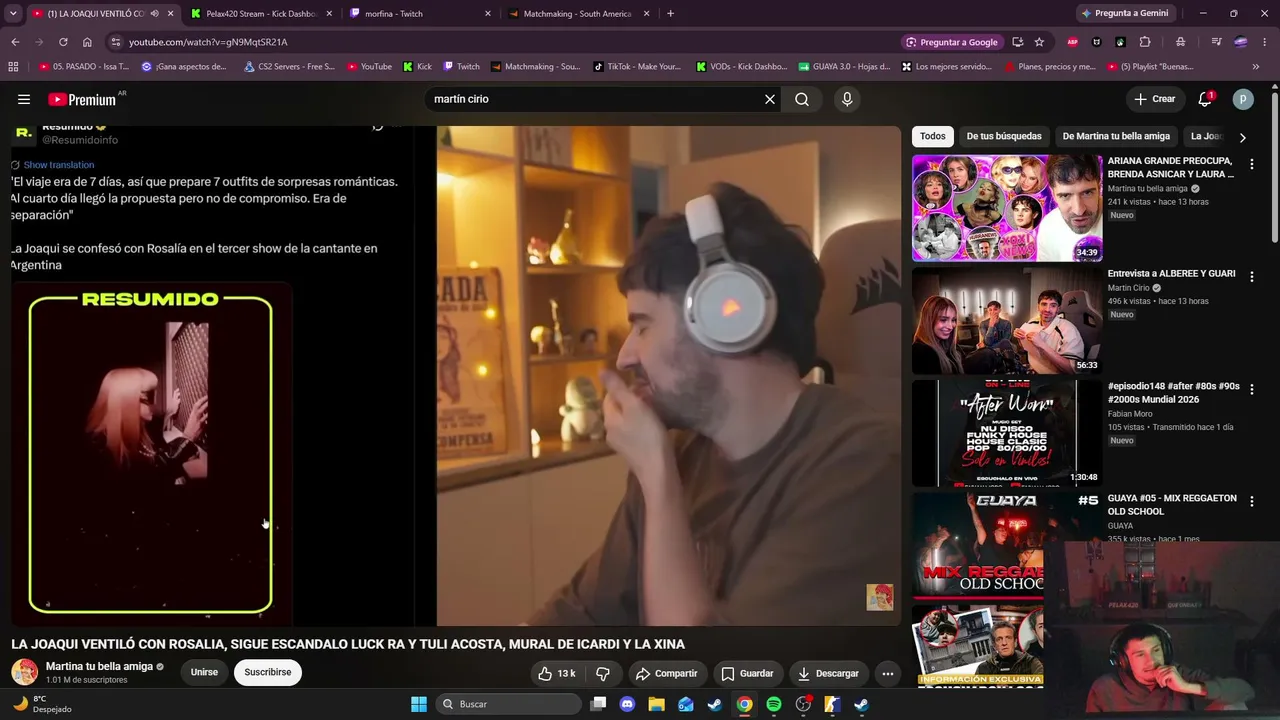Click the Windows taskbar Buscar field
Screen dimensions: 1280x720
(508, 704)
